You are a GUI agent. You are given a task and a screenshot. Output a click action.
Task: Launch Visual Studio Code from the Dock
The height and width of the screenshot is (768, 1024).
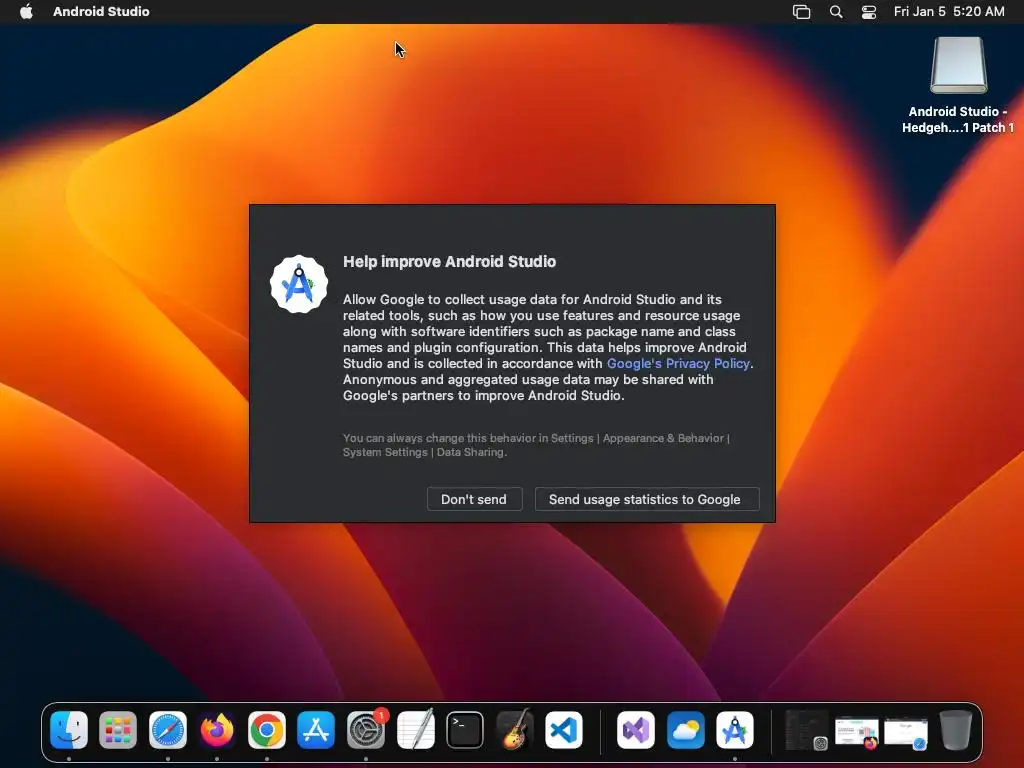(x=564, y=729)
